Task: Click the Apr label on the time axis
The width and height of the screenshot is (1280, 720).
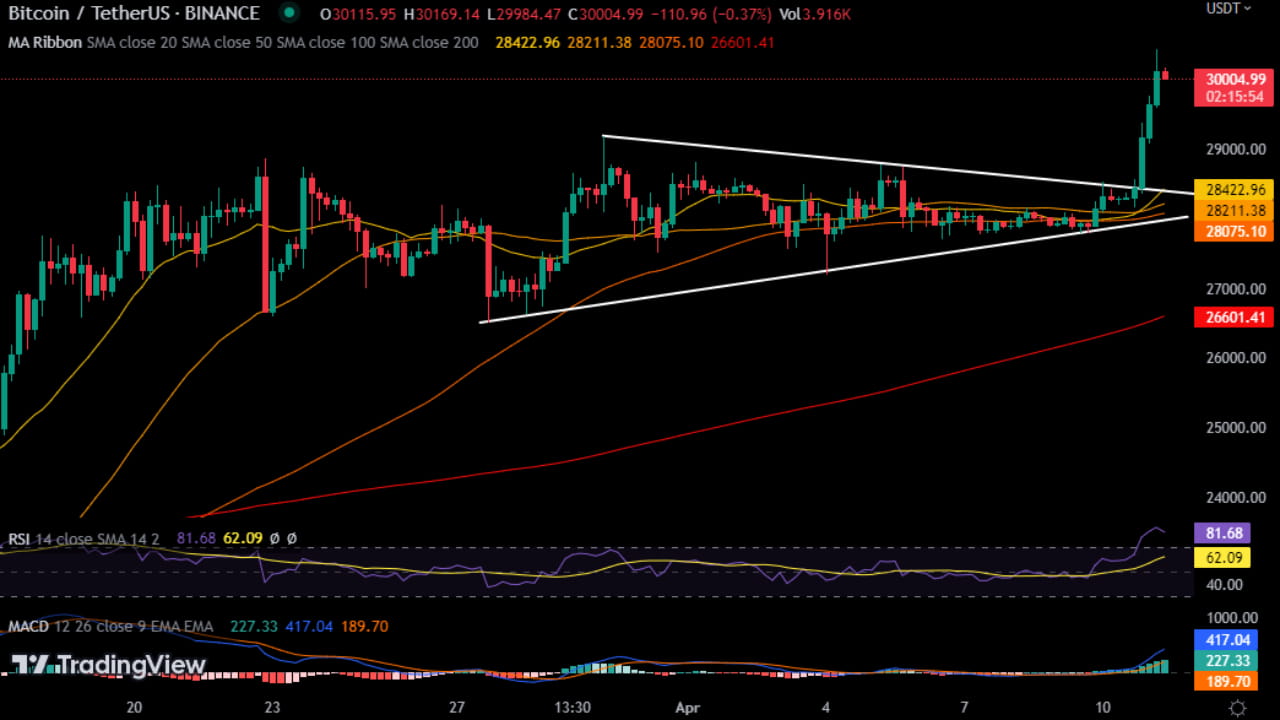Action: (x=687, y=707)
